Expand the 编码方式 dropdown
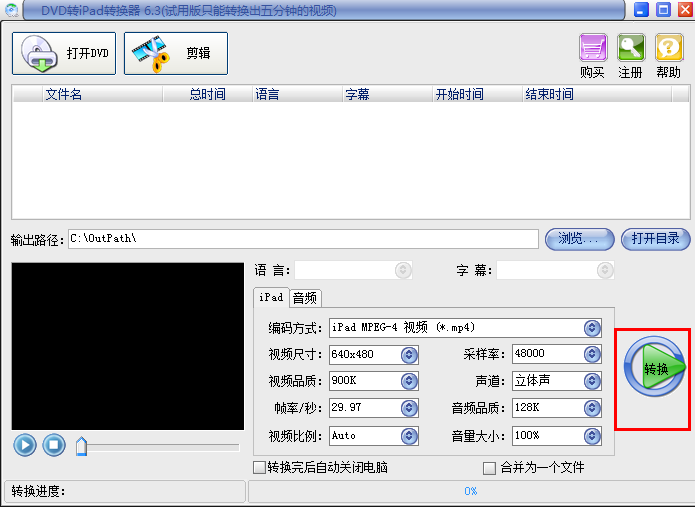This screenshot has height=507, width=695. point(592,328)
